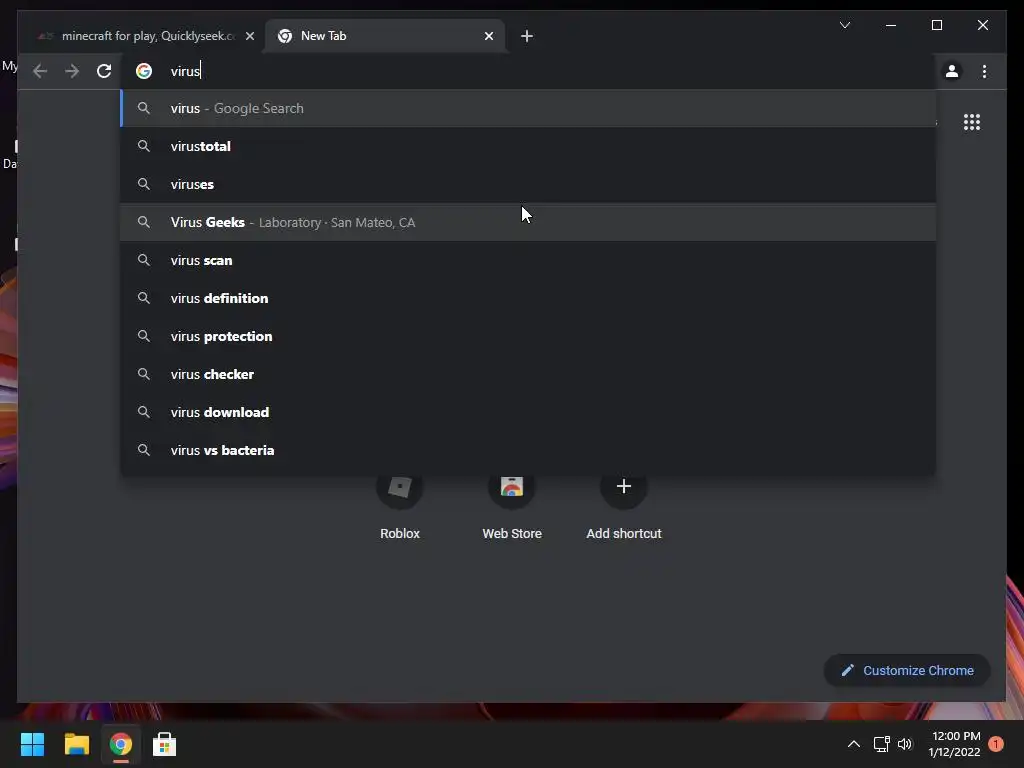Expand the tab search chevron

tap(844, 25)
